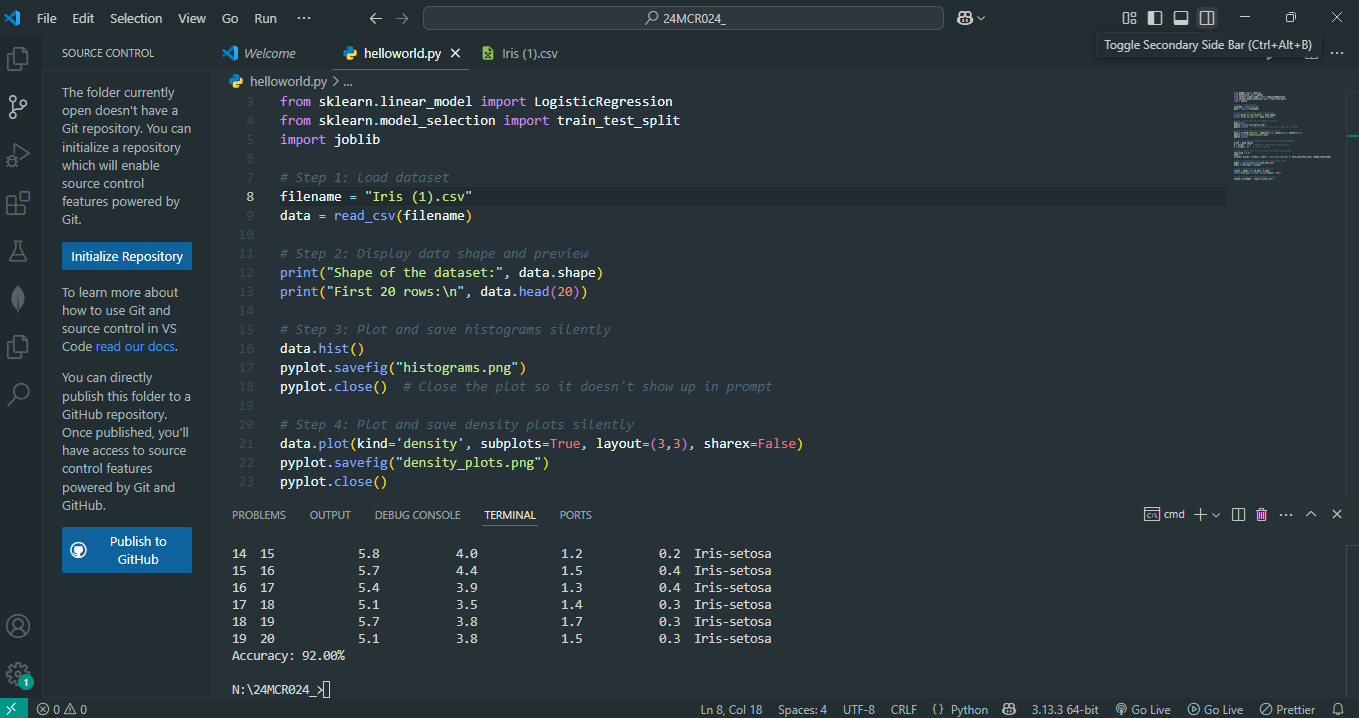This screenshot has width=1359, height=718.
Task: Open the Explorer view in activity bar
Action: coord(18,59)
